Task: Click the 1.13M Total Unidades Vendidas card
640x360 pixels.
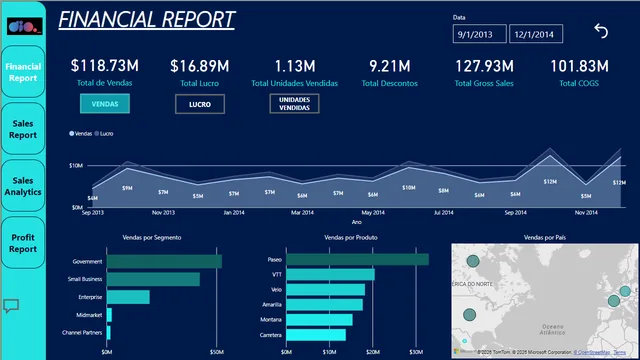Action: point(295,72)
